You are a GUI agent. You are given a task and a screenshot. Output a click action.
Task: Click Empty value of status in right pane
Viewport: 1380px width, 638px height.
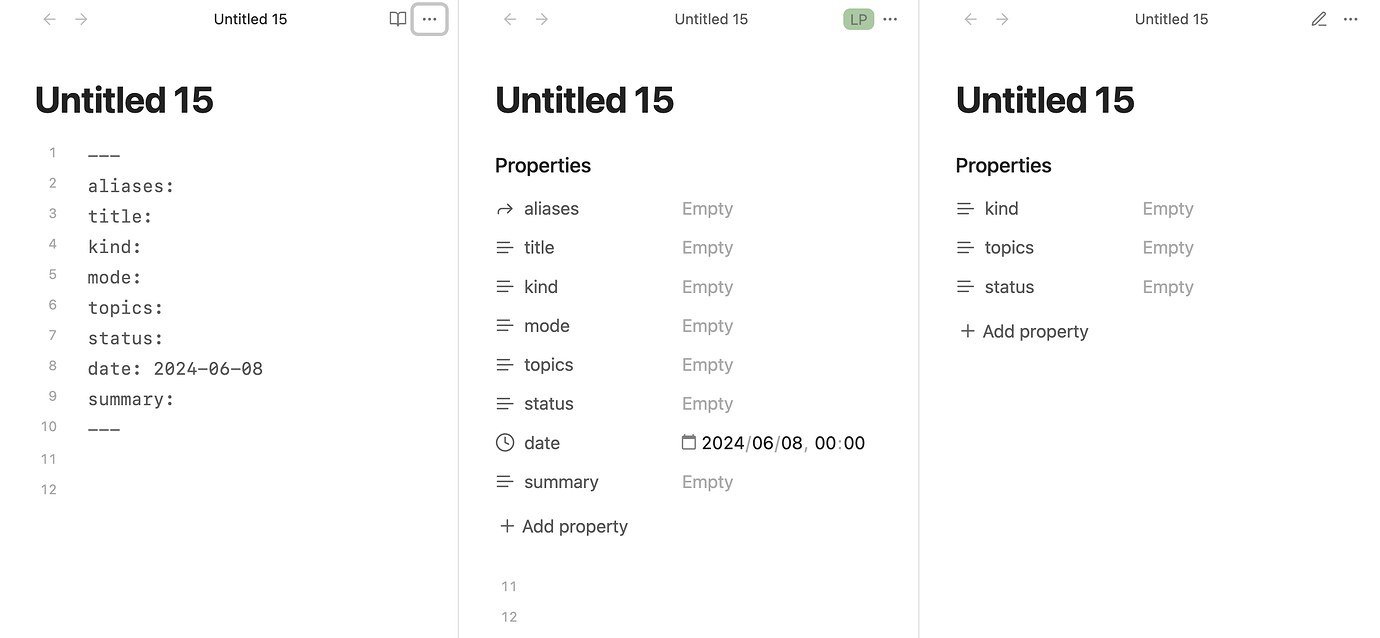1168,287
